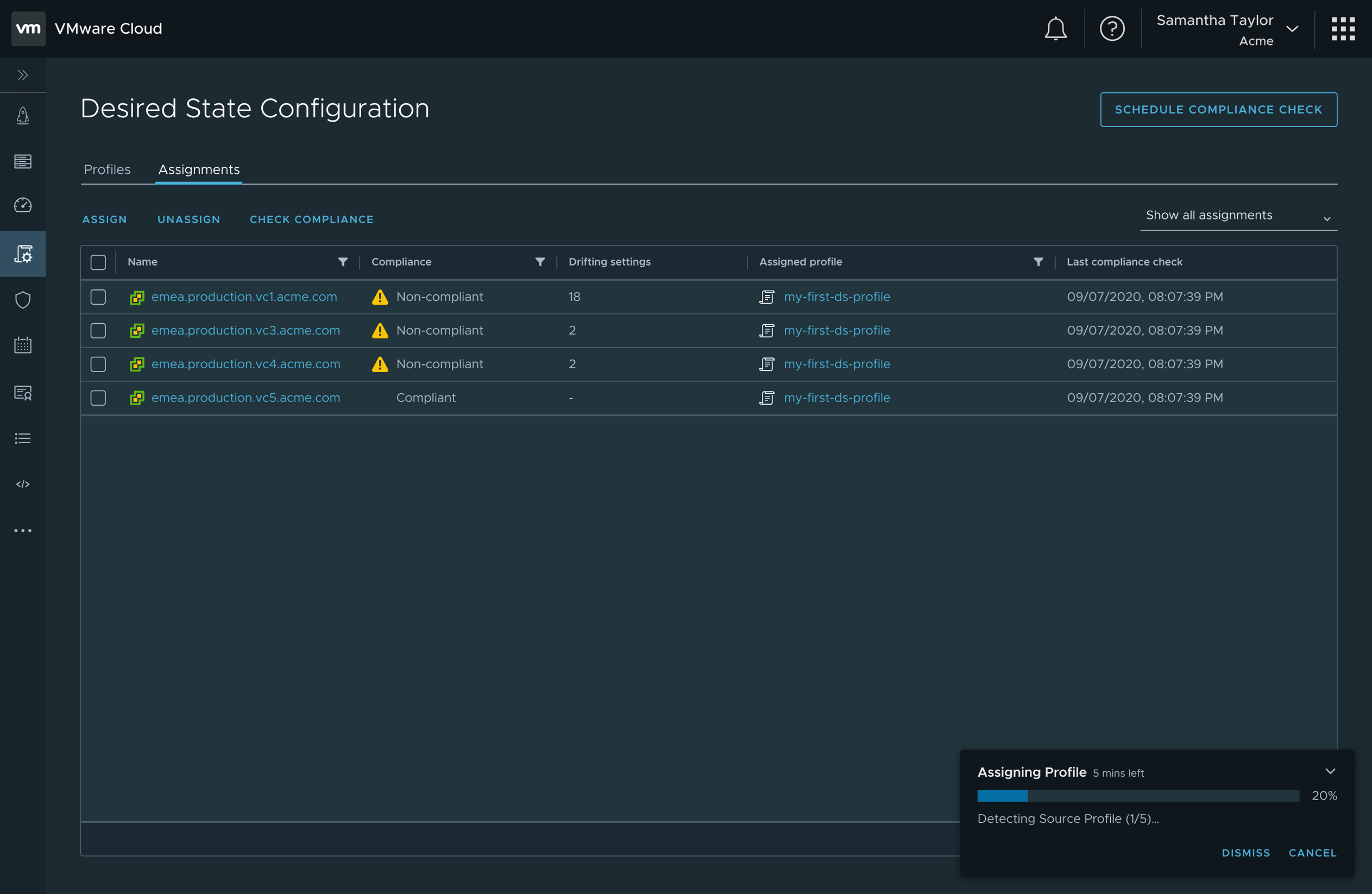Click the Last compliance check column header

pyautogui.click(x=1124, y=262)
